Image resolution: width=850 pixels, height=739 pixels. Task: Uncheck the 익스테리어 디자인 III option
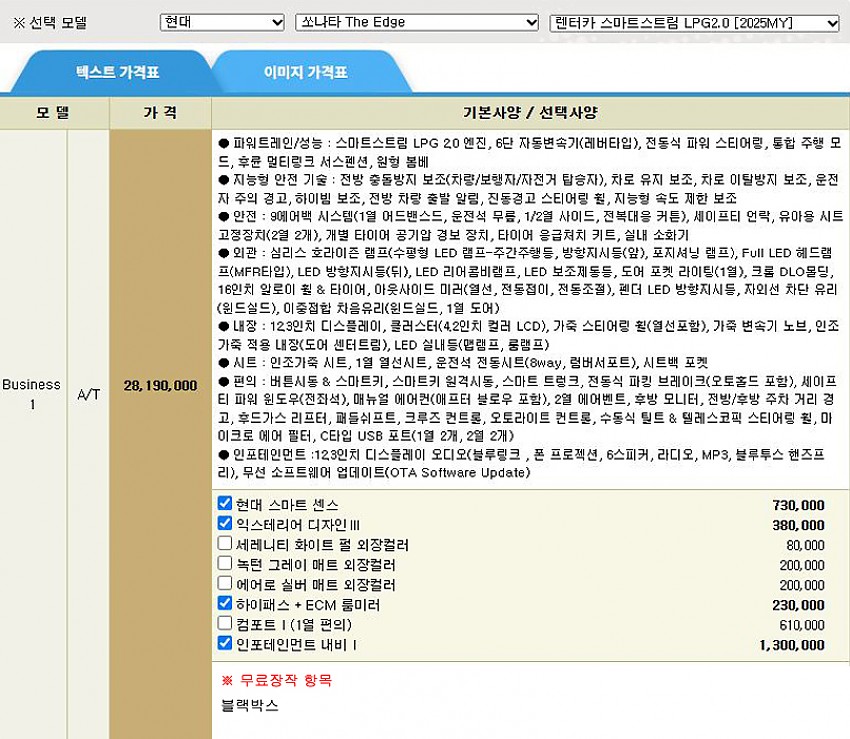[225, 524]
